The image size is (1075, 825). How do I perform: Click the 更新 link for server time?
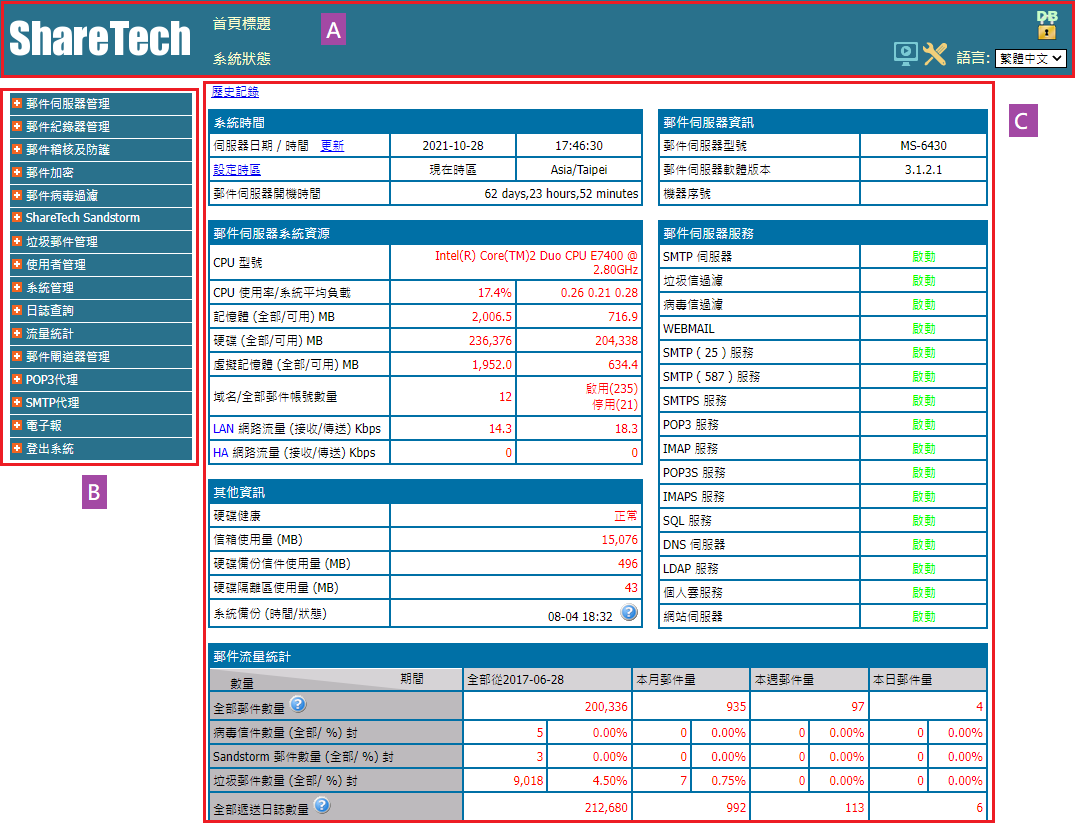[332, 145]
